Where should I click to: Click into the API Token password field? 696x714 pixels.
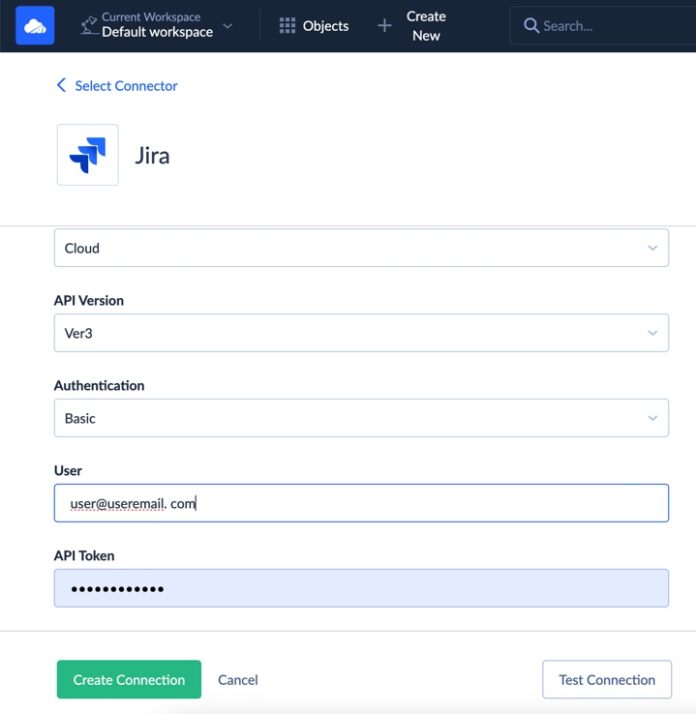click(360, 588)
